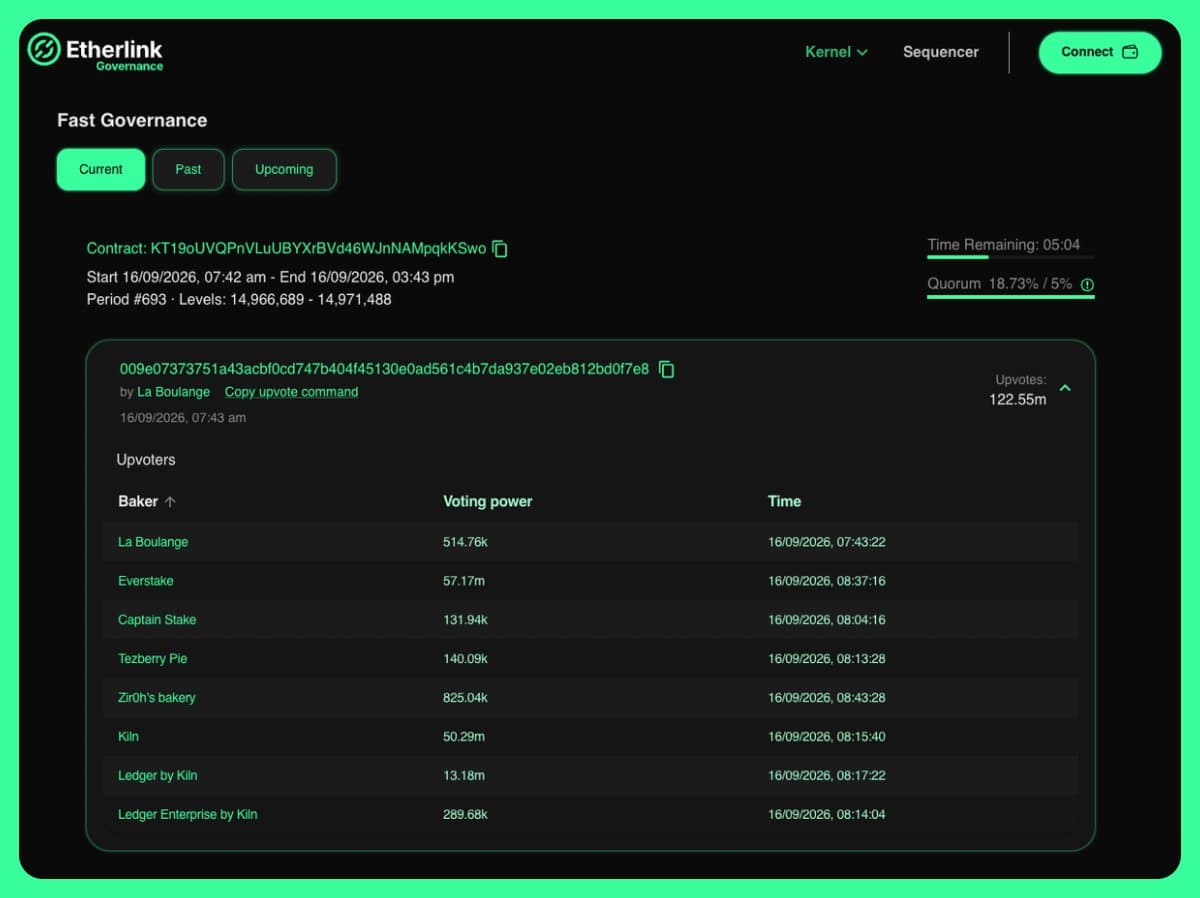Image resolution: width=1200 pixels, height=898 pixels.
Task: Click the 131.94k voting power value
Action: [465, 620]
